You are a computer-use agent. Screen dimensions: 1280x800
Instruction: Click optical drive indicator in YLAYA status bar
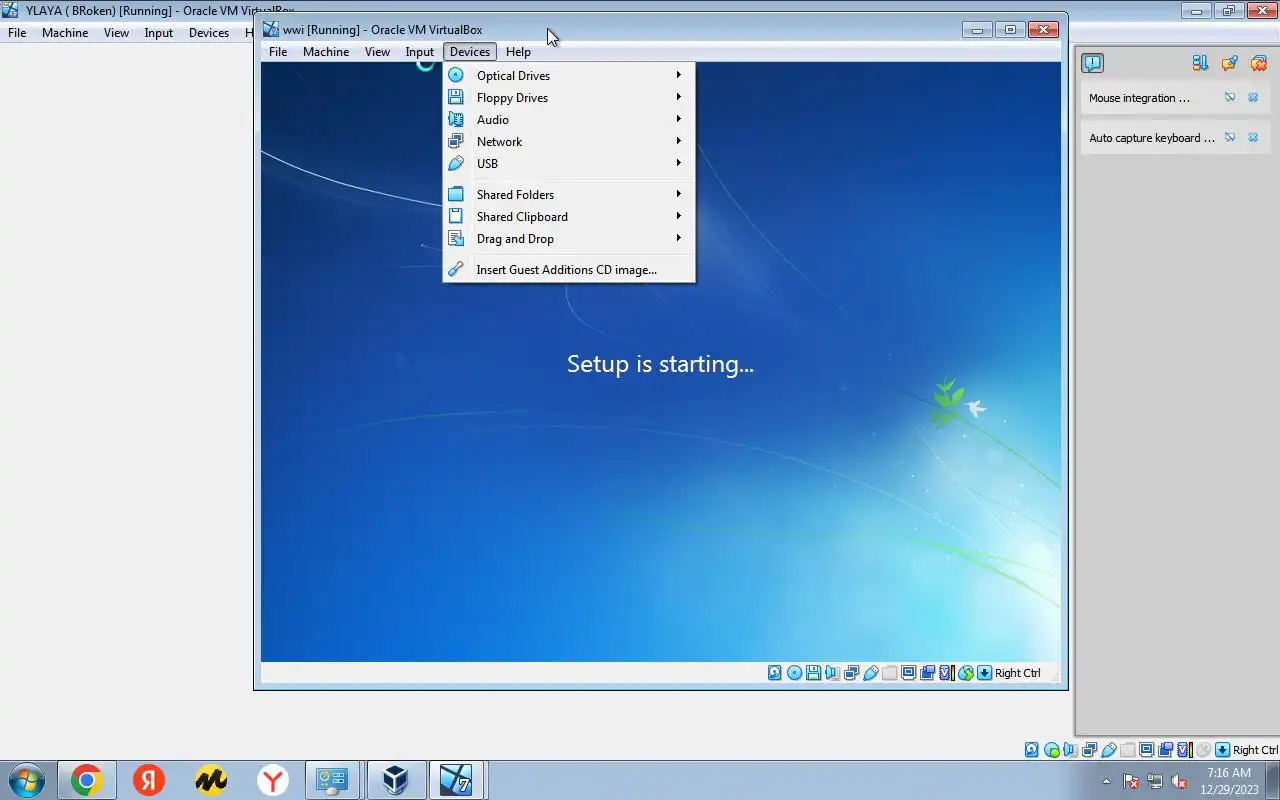click(x=1051, y=750)
